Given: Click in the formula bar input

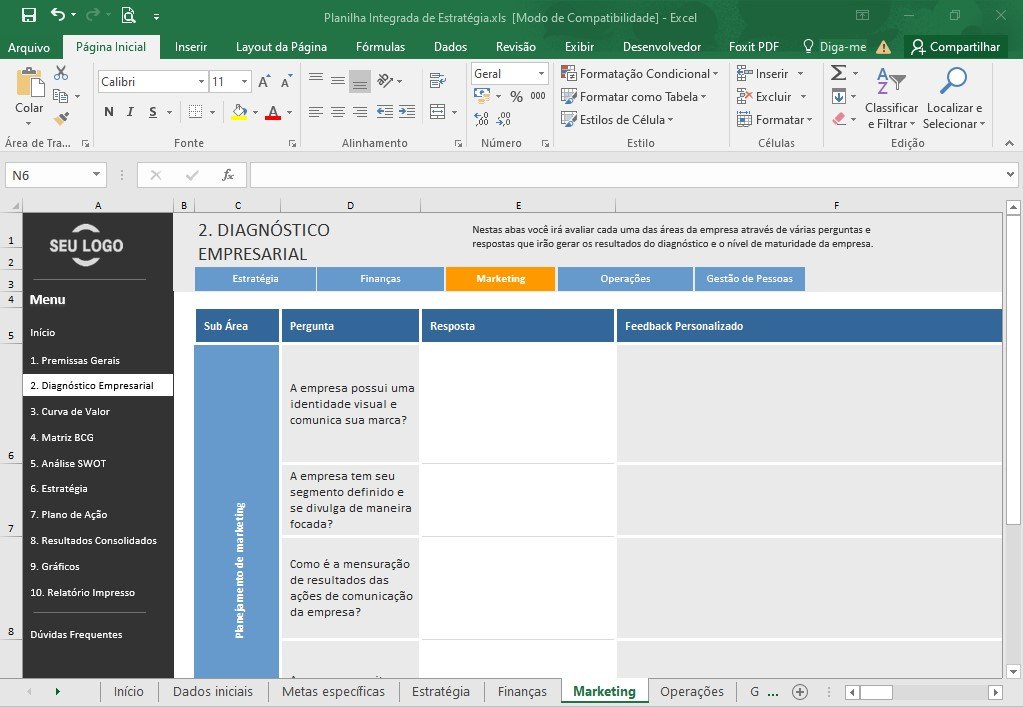Looking at the screenshot, I should coord(626,175).
